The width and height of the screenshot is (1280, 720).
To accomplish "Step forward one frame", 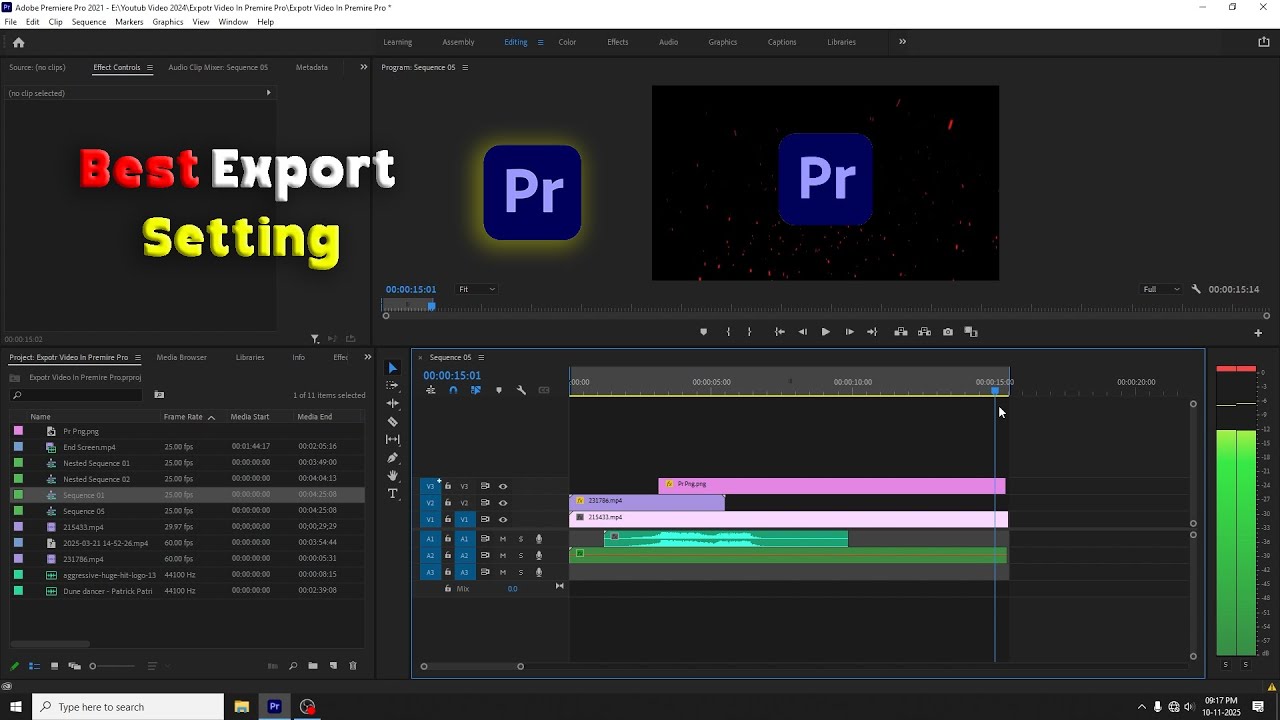I will coord(849,332).
